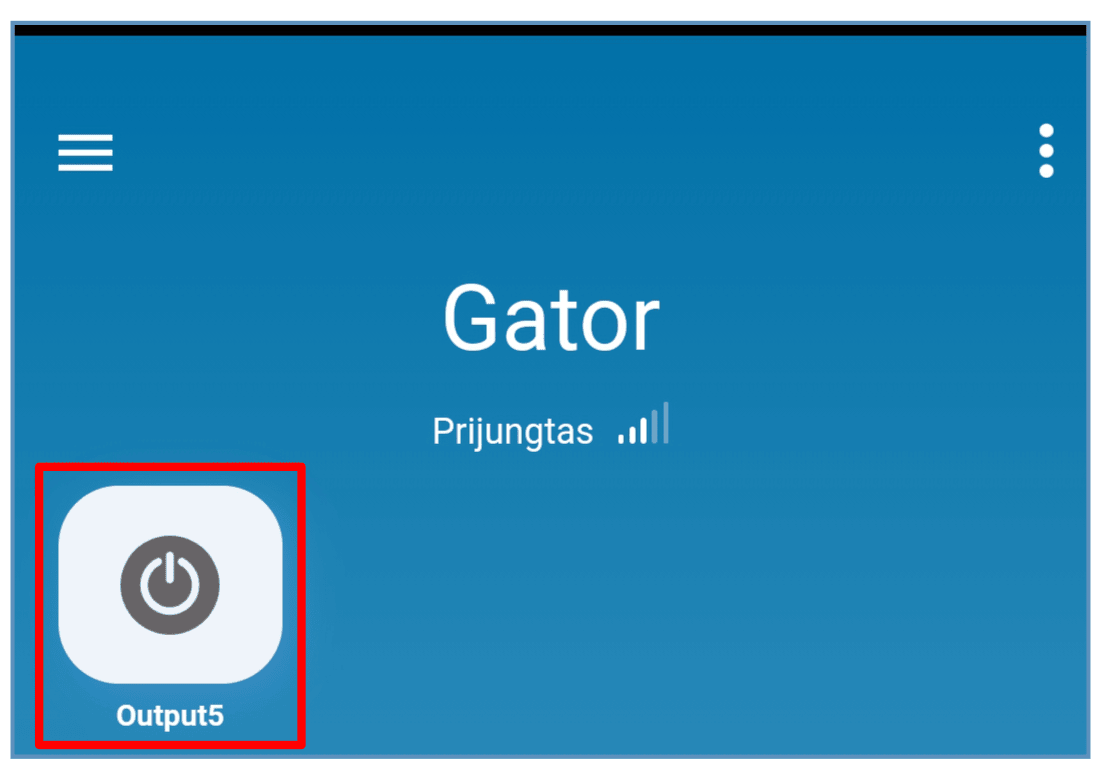
Task: Check connection via signal bars next to Prijungtas
Action: [x=643, y=424]
